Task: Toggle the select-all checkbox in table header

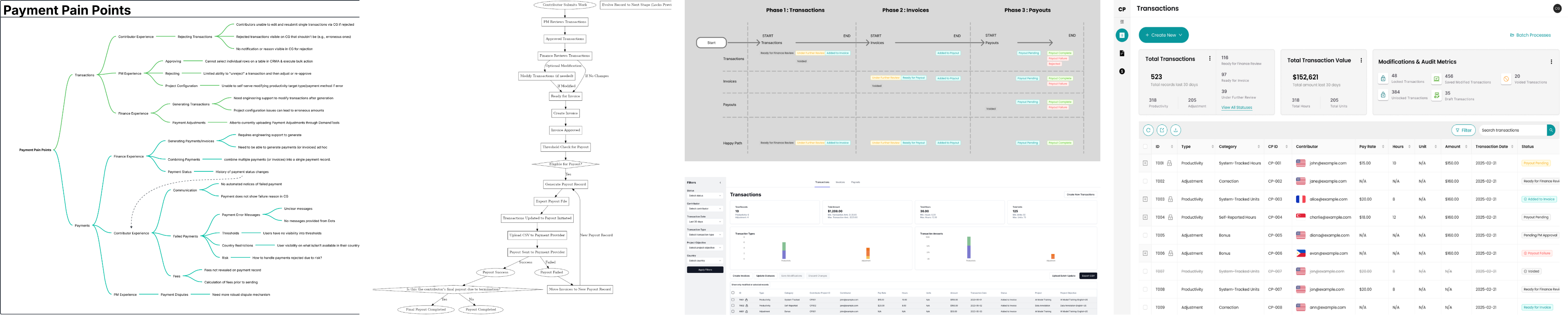Action: [1145, 146]
